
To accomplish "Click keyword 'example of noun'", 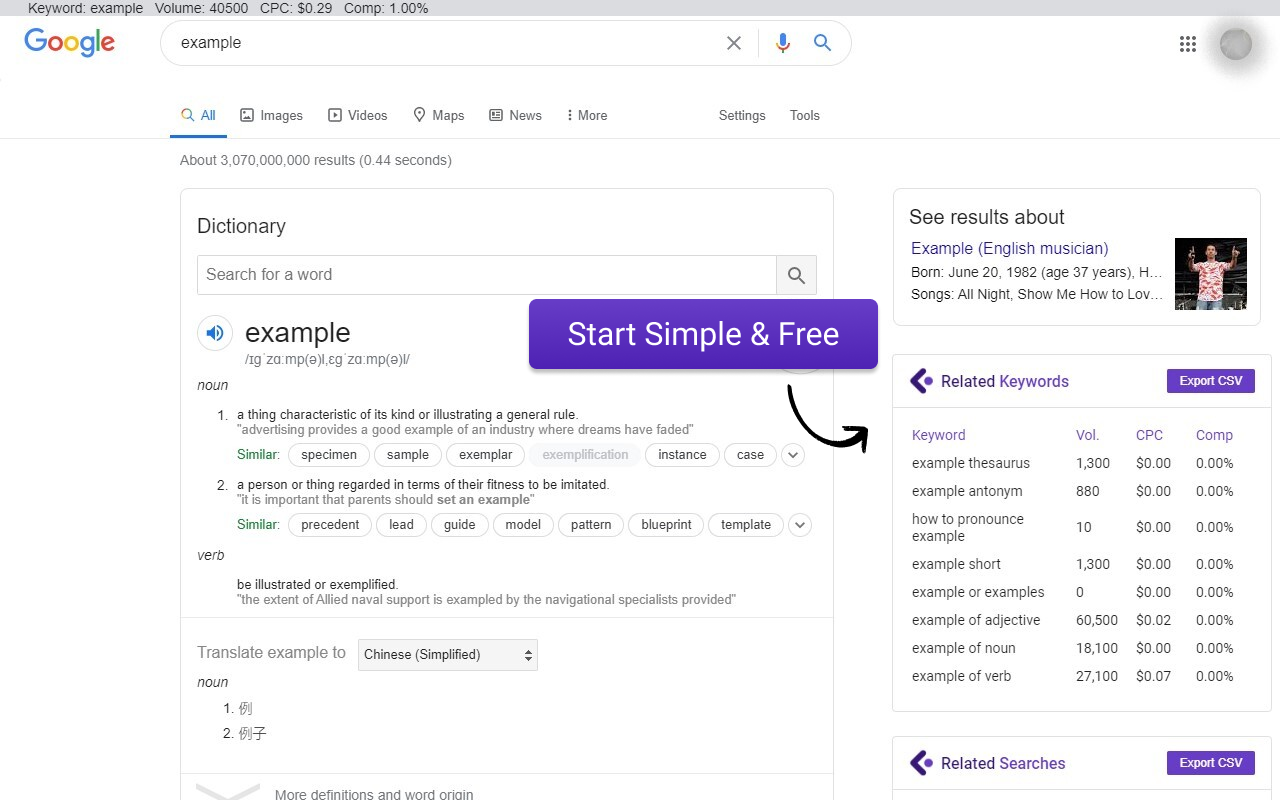I will (x=964, y=648).
